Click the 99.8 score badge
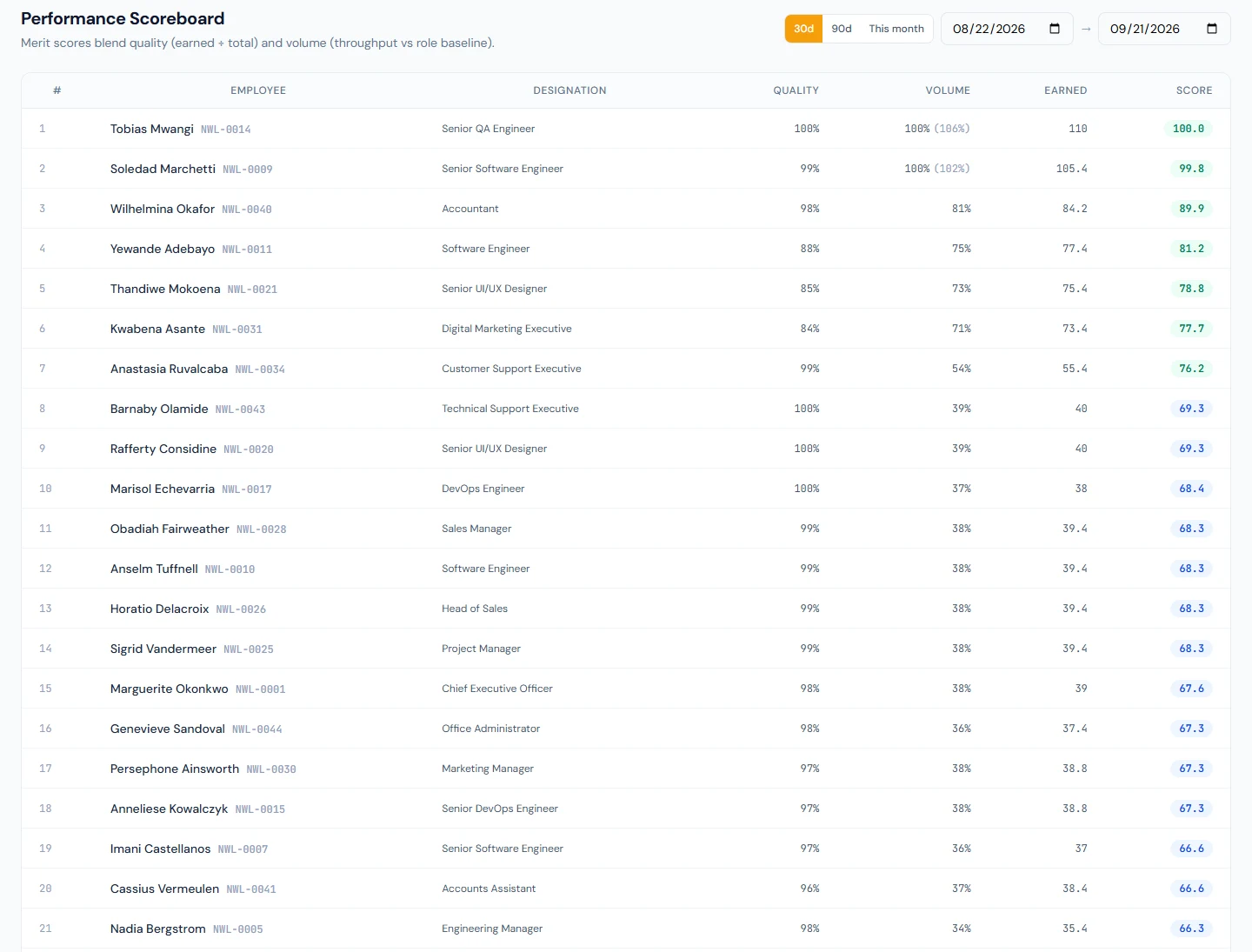The height and width of the screenshot is (952, 1252). (x=1191, y=169)
